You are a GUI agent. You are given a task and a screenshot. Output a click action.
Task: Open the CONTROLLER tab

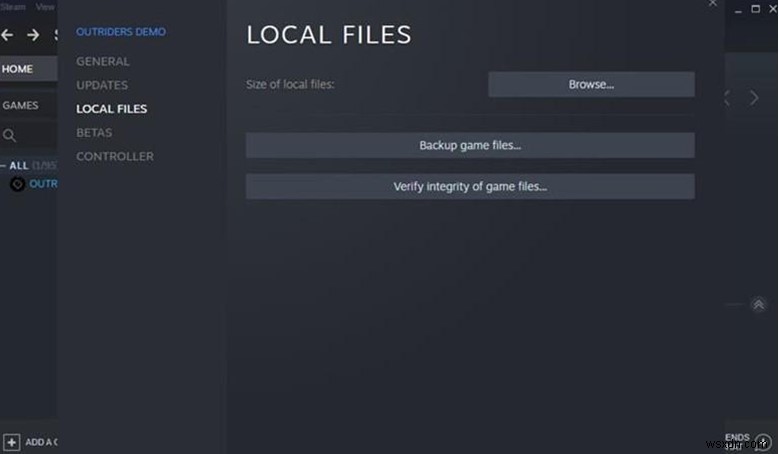click(115, 156)
